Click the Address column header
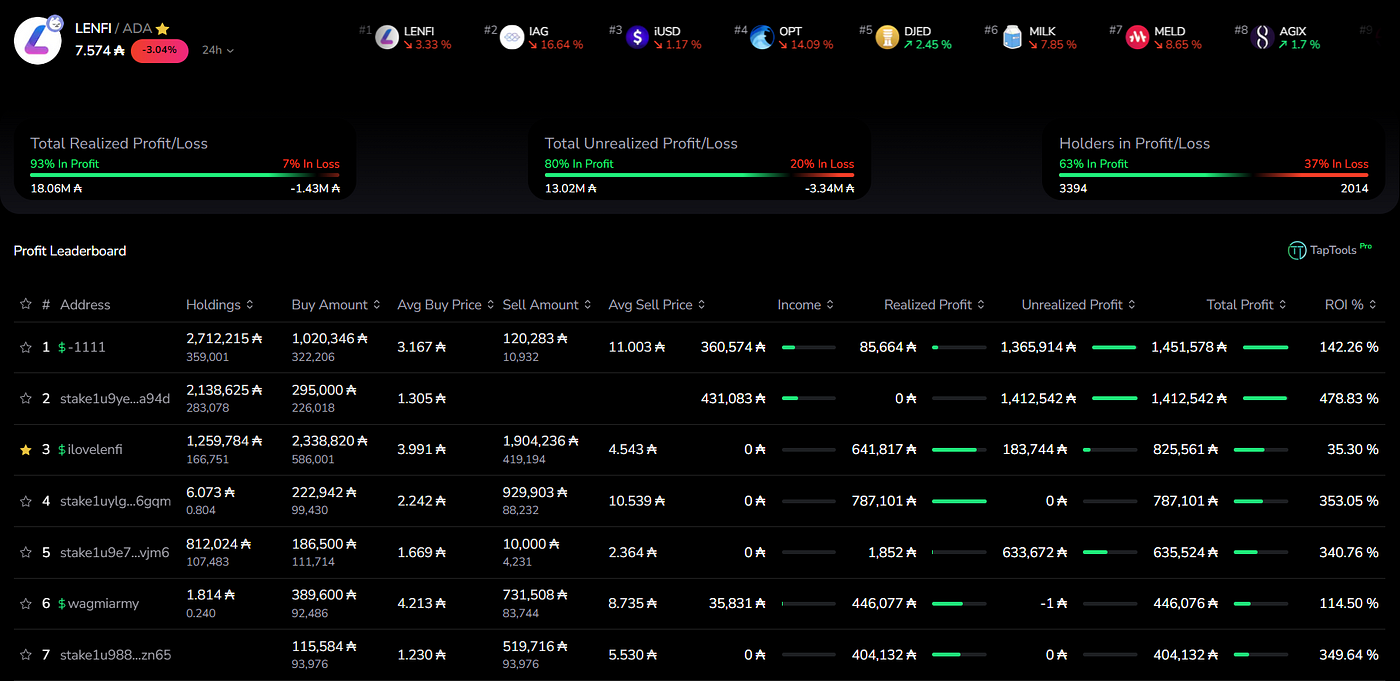Viewport: 1400px width, 681px height. [x=85, y=304]
